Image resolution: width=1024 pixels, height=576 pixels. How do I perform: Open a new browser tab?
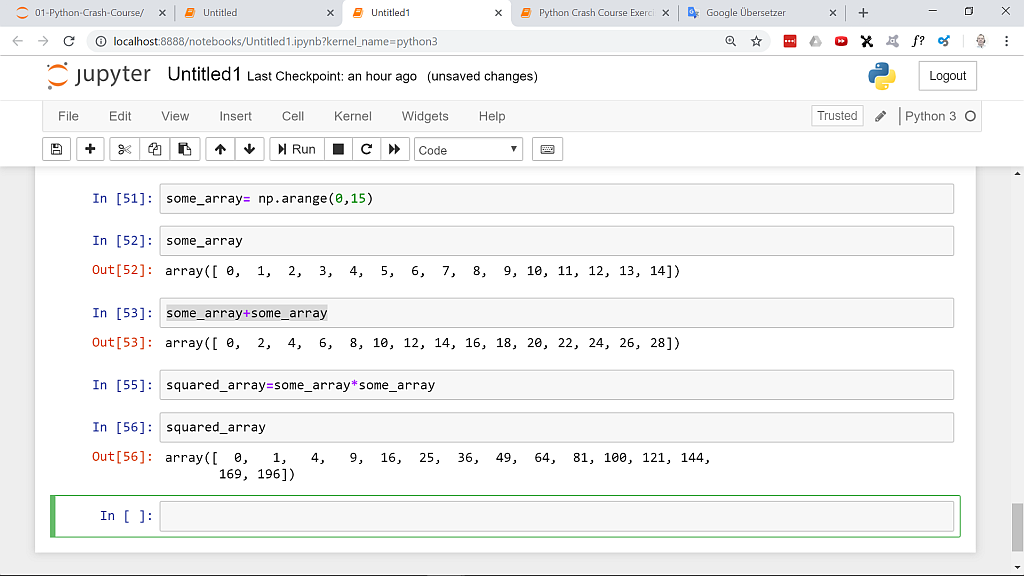(863, 13)
